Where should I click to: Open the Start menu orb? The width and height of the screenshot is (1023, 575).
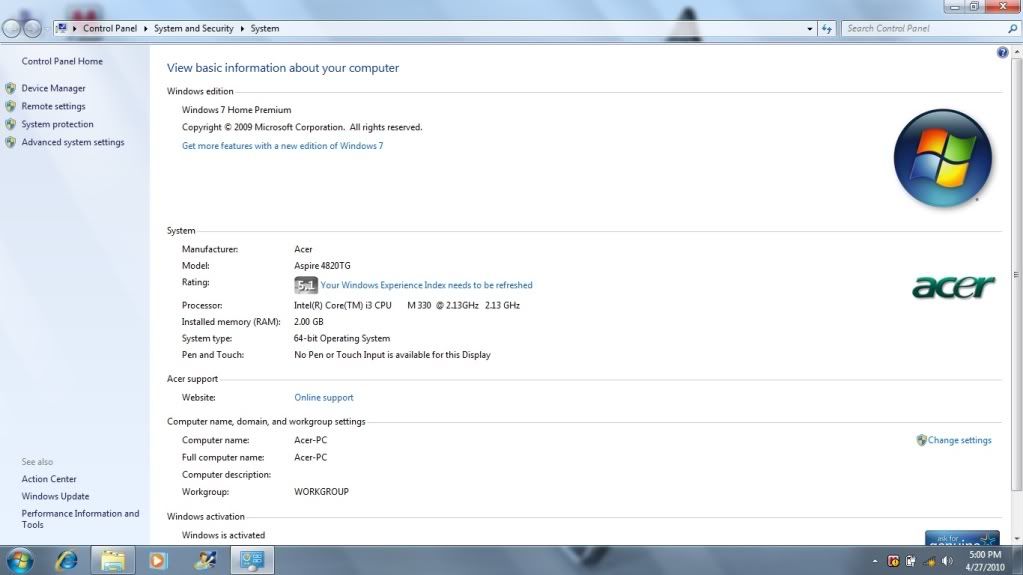tap(20, 561)
